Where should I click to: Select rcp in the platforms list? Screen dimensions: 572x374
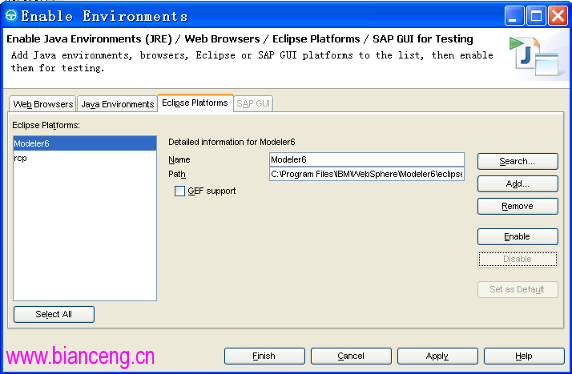(85, 158)
